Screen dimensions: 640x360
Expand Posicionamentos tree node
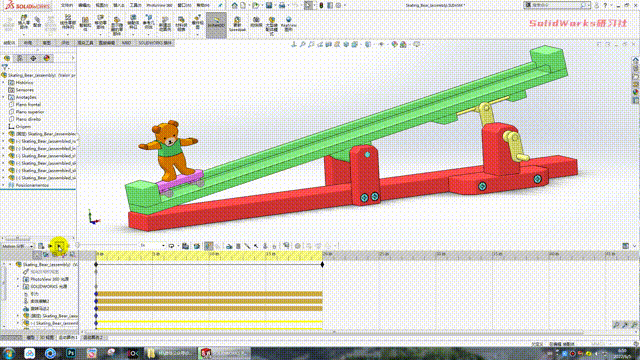[4, 185]
